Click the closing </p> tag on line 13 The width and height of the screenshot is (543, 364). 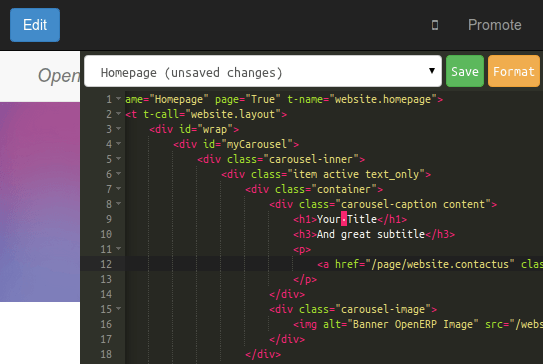(x=305, y=279)
